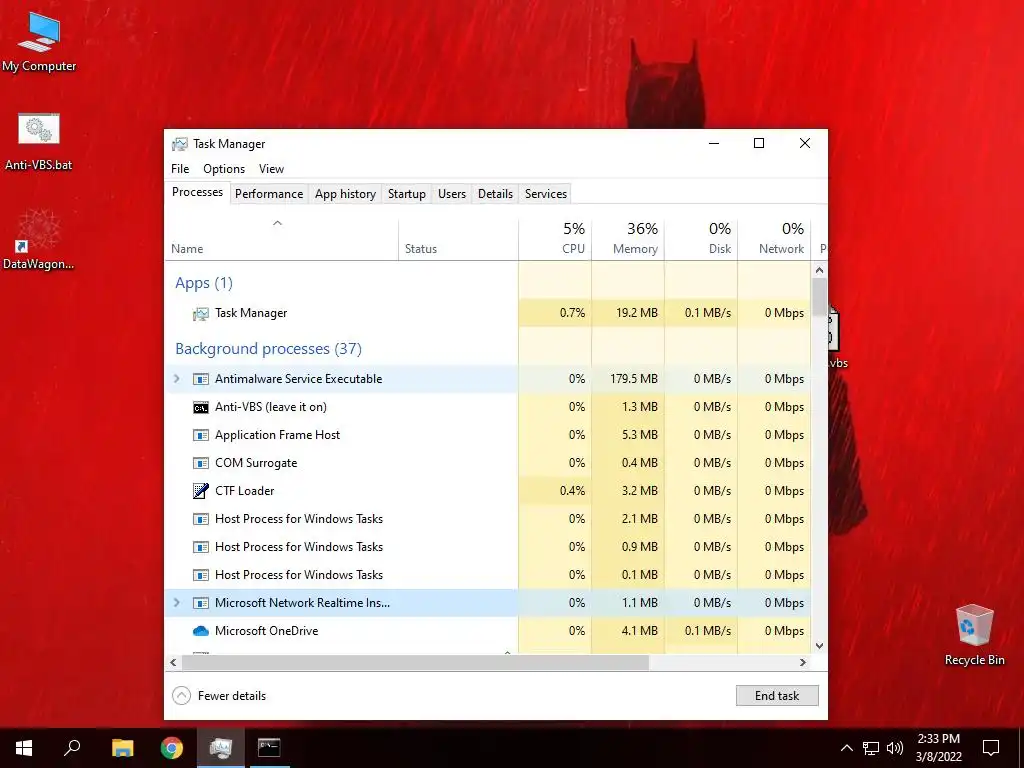
Task: Switch to the Command Prompt taskbar window
Action: coord(269,748)
